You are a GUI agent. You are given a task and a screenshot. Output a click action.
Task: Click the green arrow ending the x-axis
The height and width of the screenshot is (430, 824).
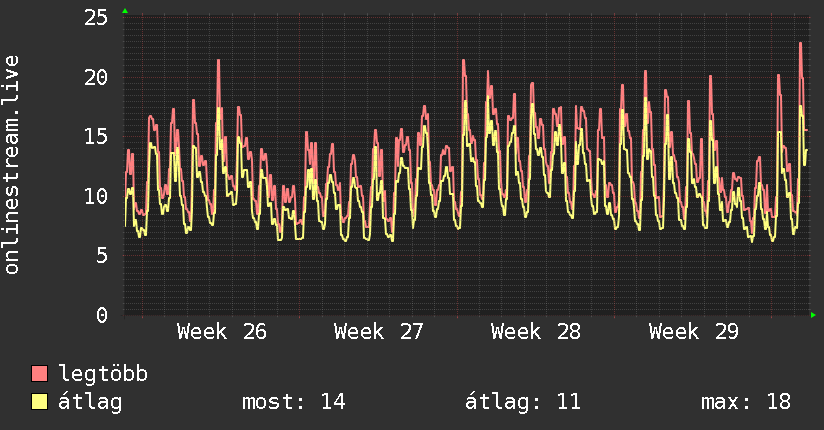[813, 315]
